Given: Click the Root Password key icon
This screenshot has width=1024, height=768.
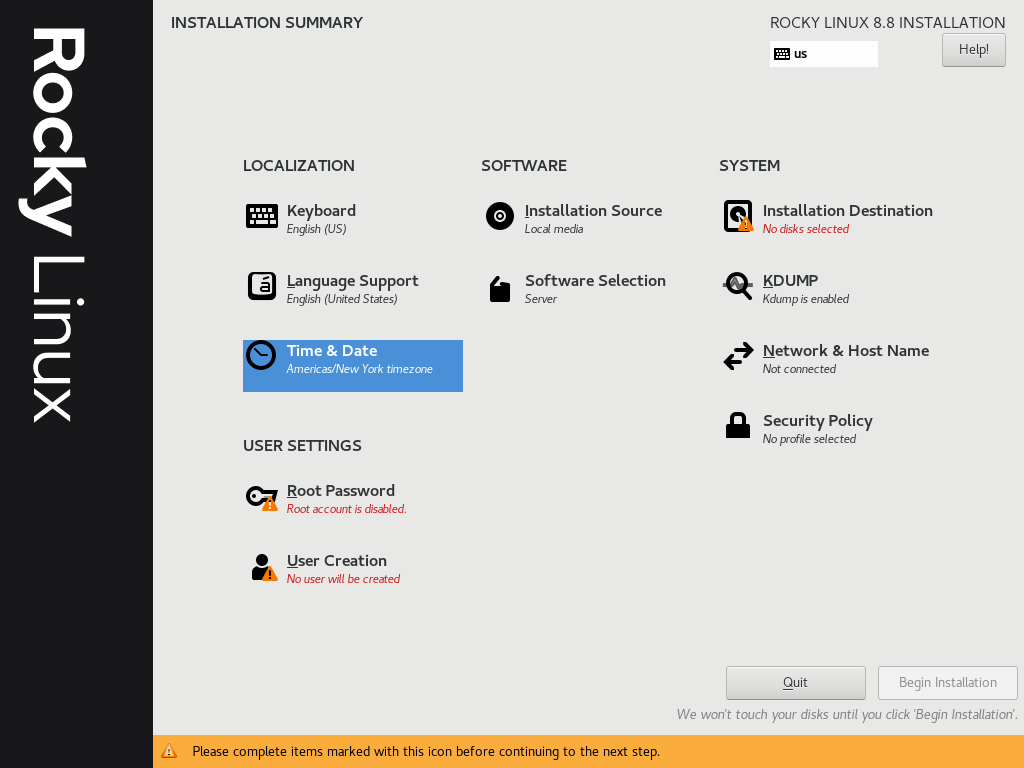Looking at the screenshot, I should (262, 498).
